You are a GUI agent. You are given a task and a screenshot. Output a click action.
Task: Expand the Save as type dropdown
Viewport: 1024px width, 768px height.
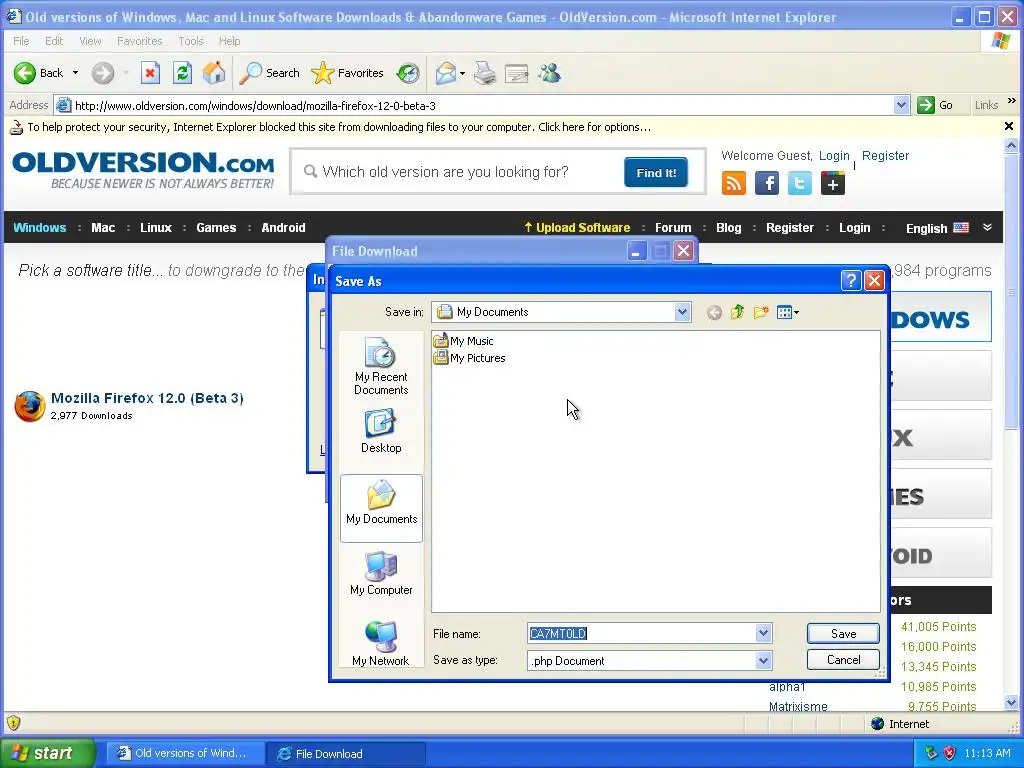point(763,660)
